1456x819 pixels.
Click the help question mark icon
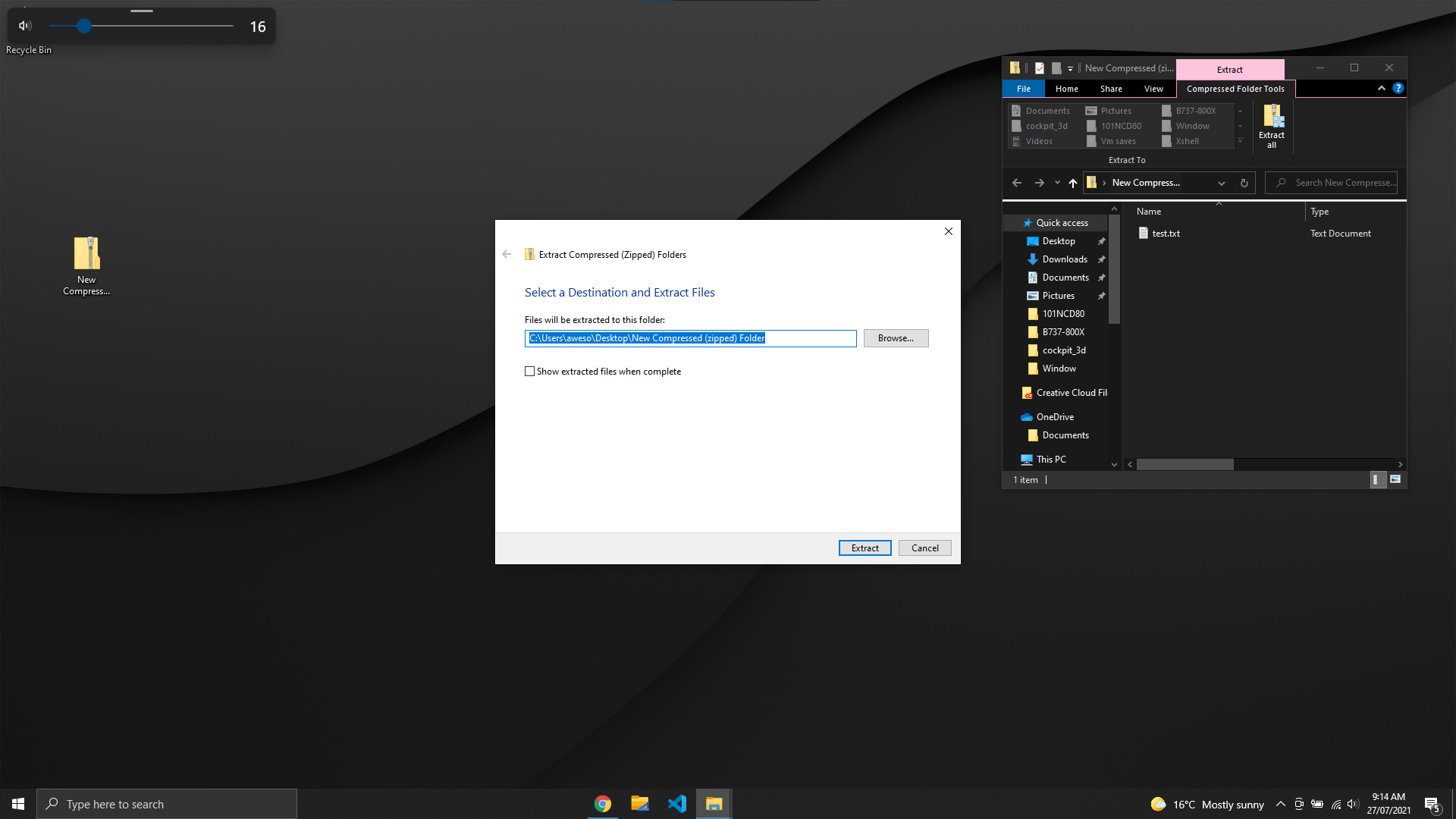tap(1398, 89)
